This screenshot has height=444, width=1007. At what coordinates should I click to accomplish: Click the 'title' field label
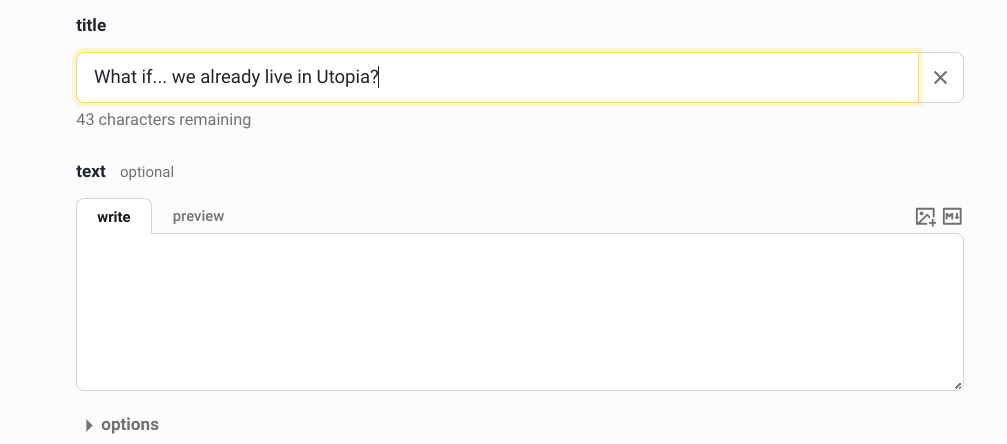(91, 26)
